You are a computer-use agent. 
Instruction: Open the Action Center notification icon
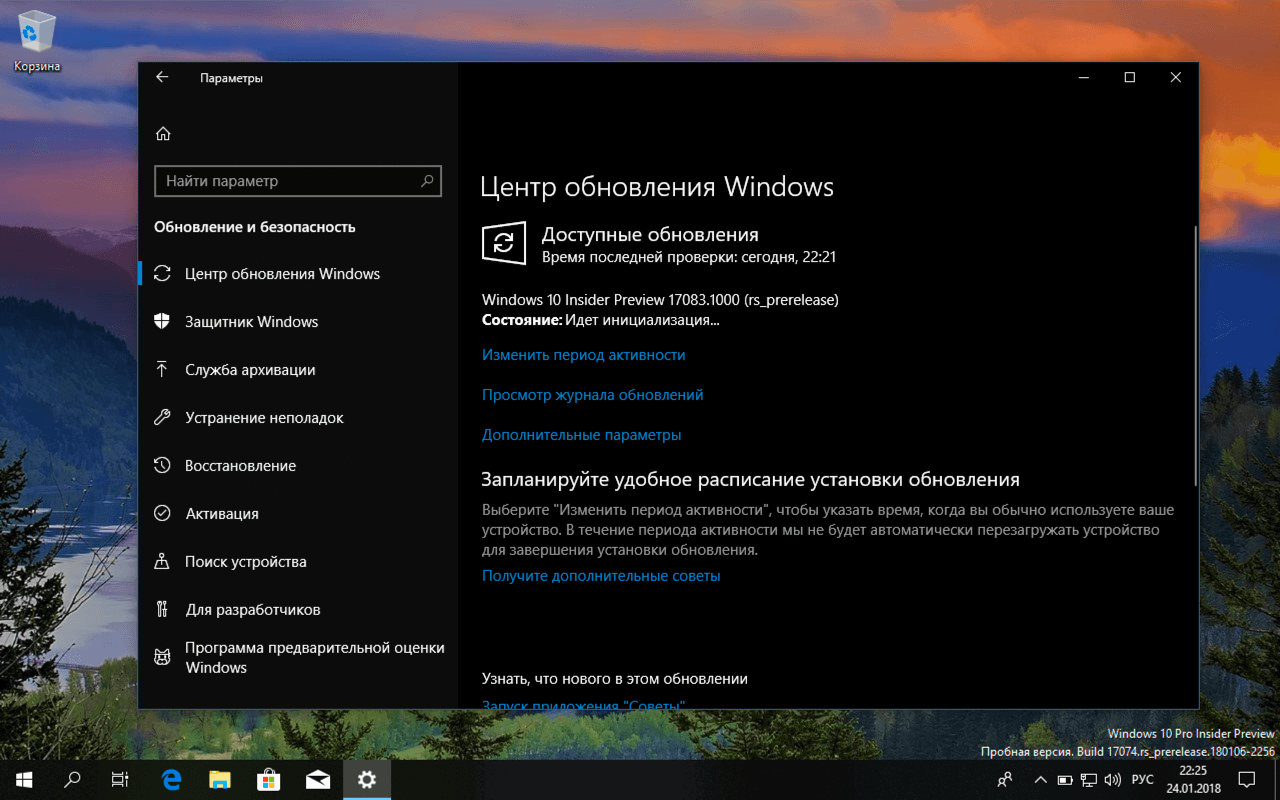tap(1246, 780)
